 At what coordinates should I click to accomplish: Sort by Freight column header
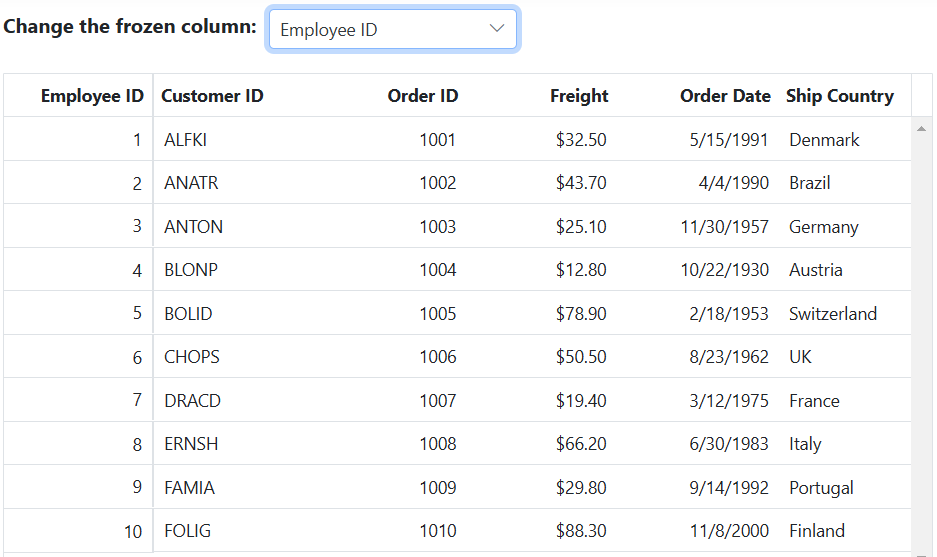coord(579,96)
